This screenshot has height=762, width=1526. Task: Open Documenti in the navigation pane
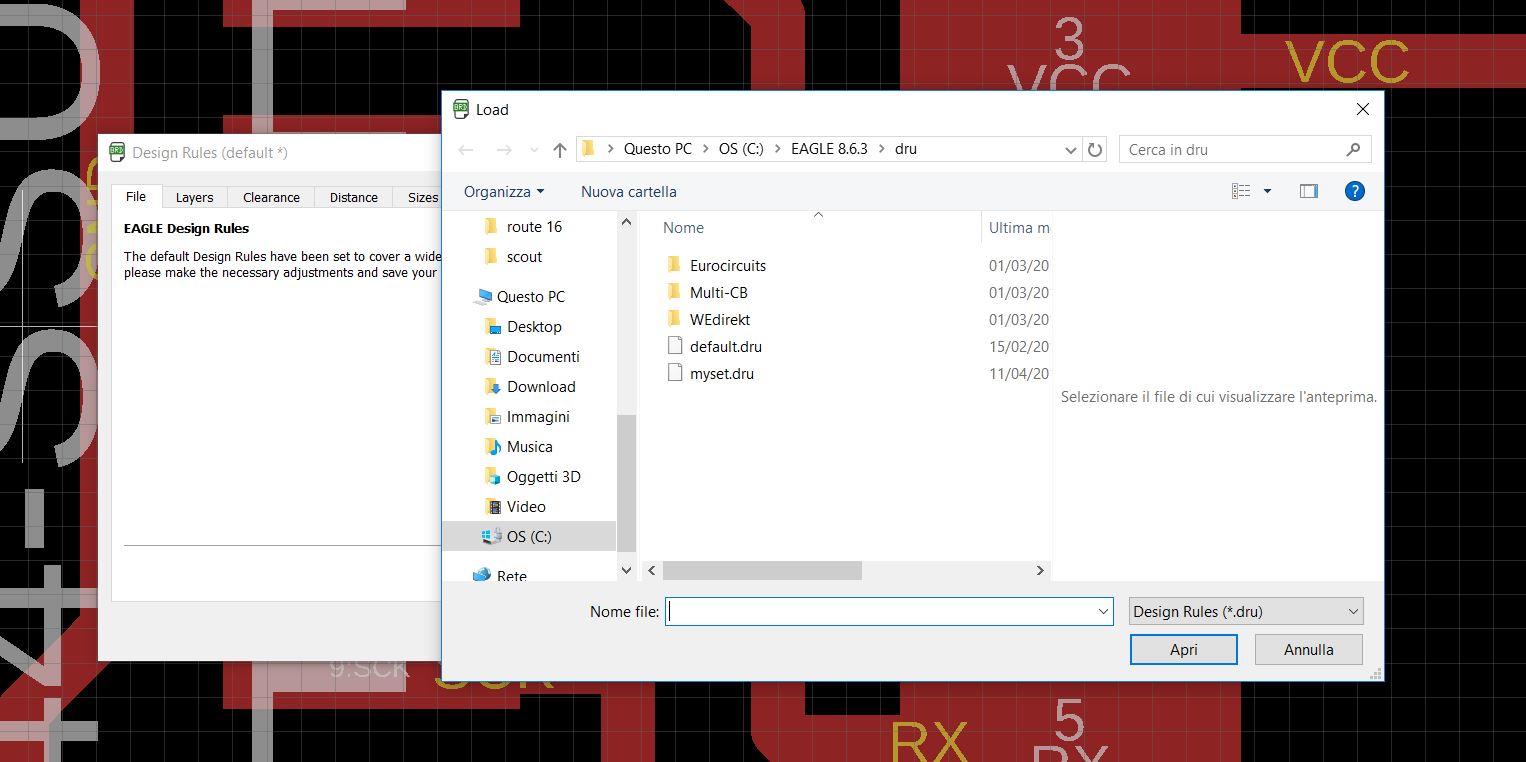tap(543, 357)
